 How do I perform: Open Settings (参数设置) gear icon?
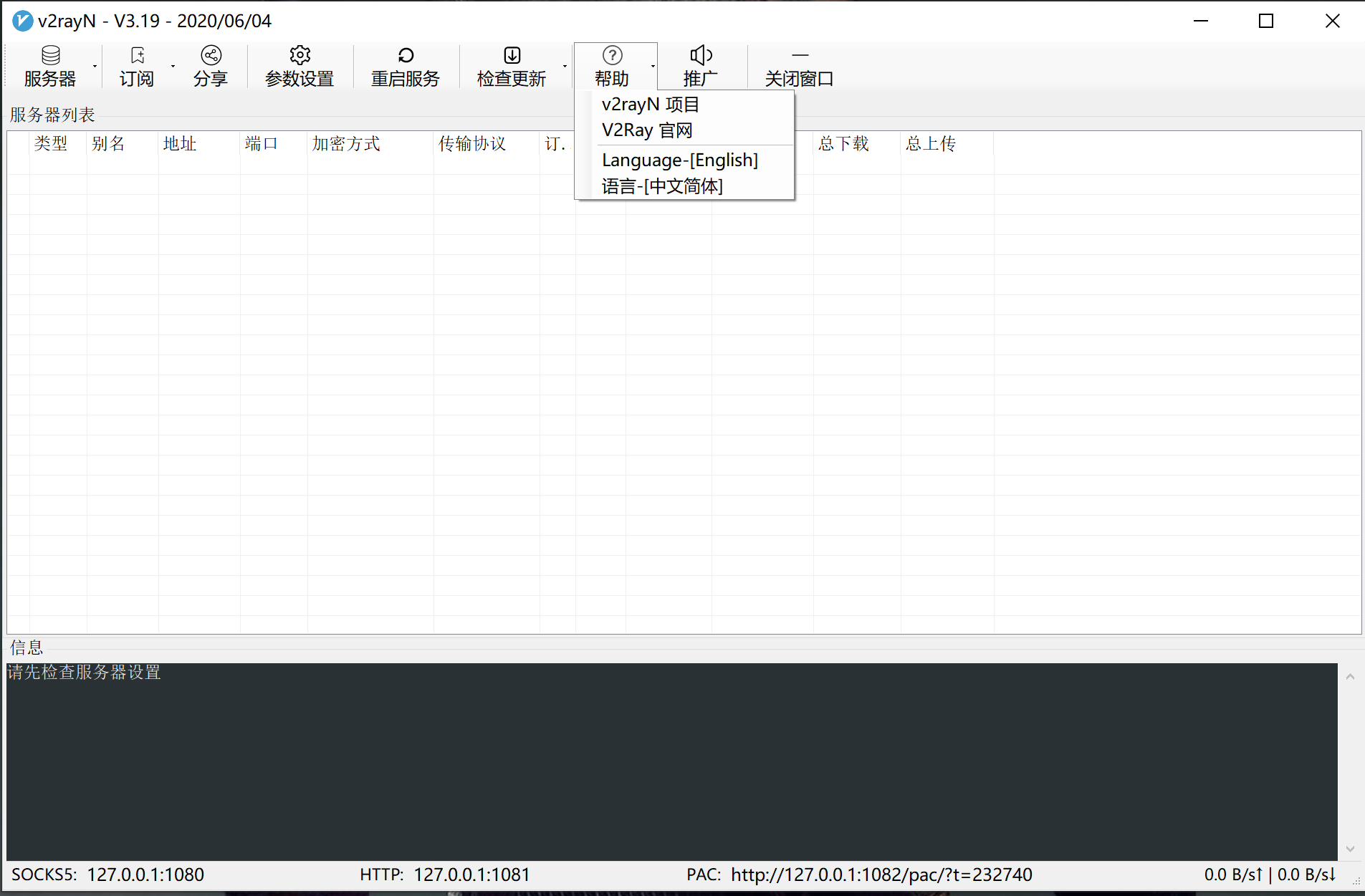300,56
